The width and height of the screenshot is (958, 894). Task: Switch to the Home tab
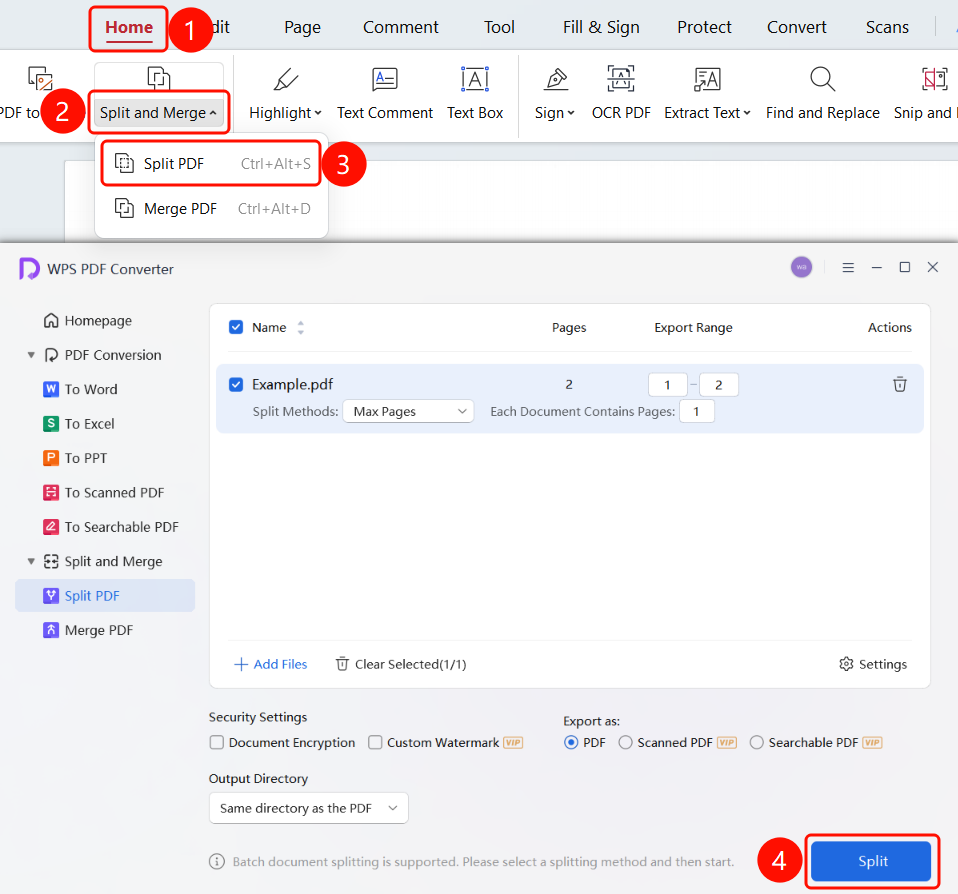[129, 27]
